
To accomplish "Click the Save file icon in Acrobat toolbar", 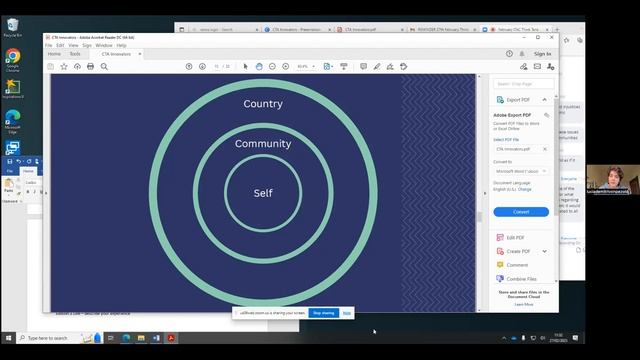I will coord(51,67).
